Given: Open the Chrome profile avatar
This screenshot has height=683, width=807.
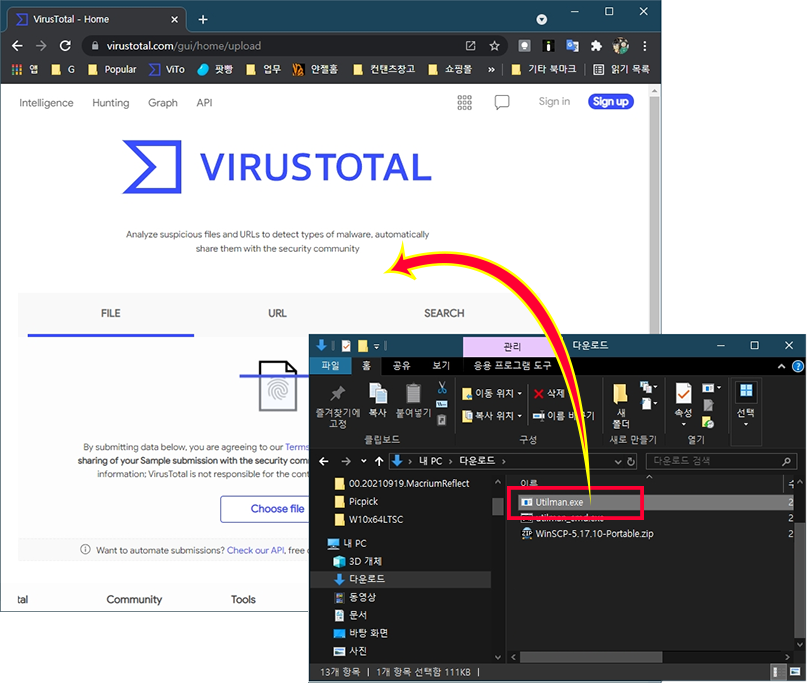Looking at the screenshot, I should pyautogui.click(x=621, y=46).
